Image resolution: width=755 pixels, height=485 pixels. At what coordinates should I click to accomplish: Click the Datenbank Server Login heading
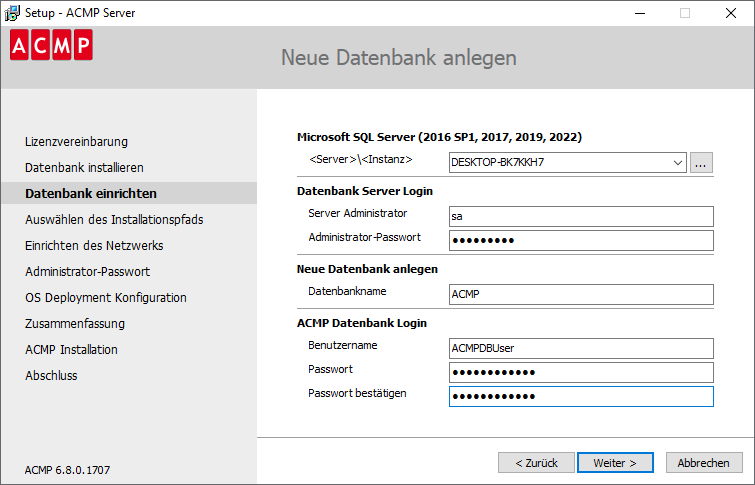365,191
